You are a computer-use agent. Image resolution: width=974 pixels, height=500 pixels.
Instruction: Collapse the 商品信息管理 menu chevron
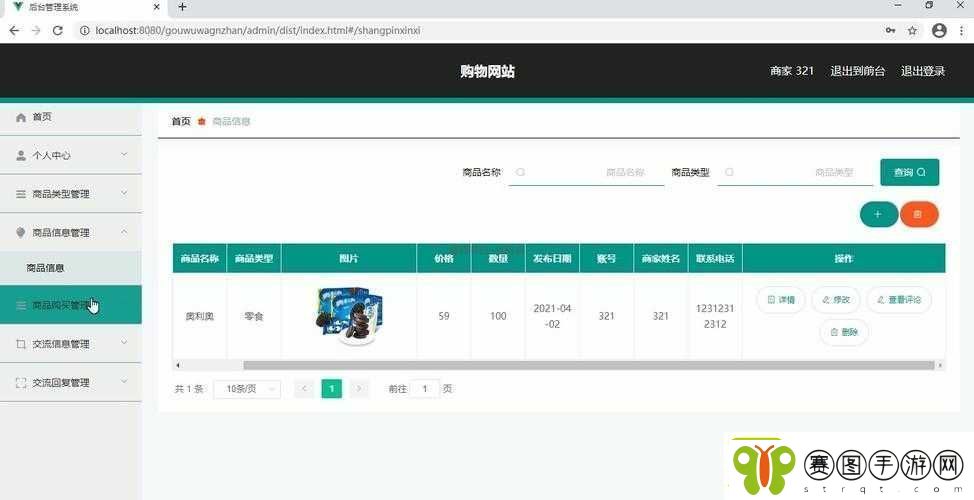124,232
